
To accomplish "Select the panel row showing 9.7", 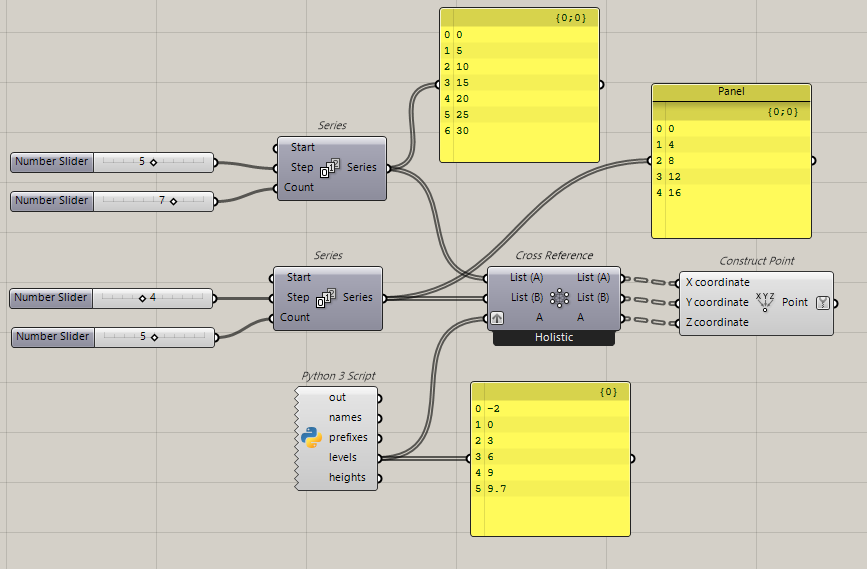I will pyautogui.click(x=550, y=489).
